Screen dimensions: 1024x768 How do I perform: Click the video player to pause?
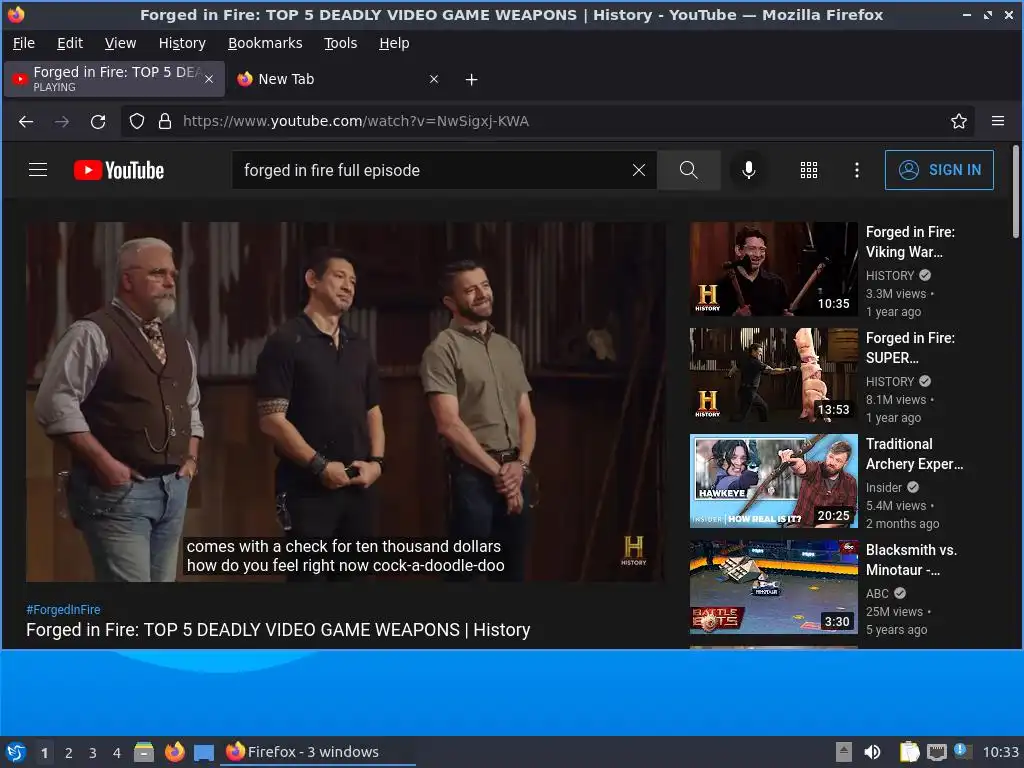[x=345, y=402]
